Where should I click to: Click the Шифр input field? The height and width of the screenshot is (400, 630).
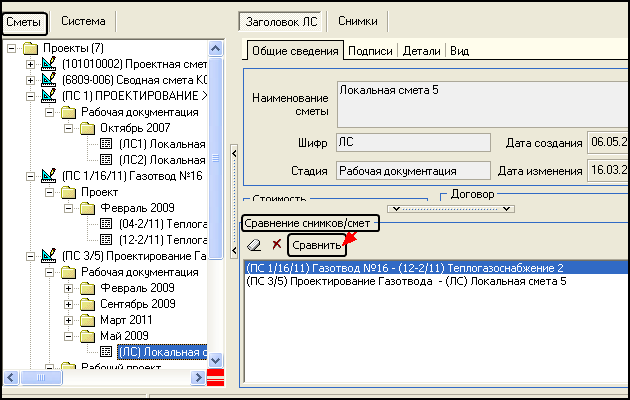pos(411,143)
